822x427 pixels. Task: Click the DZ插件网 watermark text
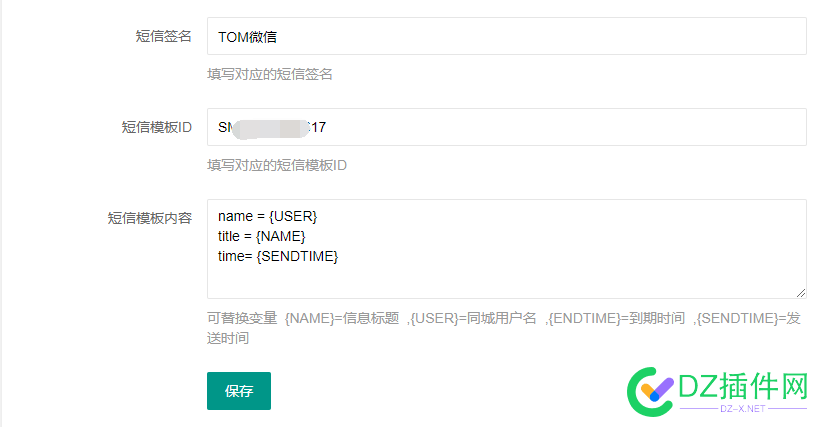click(743, 386)
